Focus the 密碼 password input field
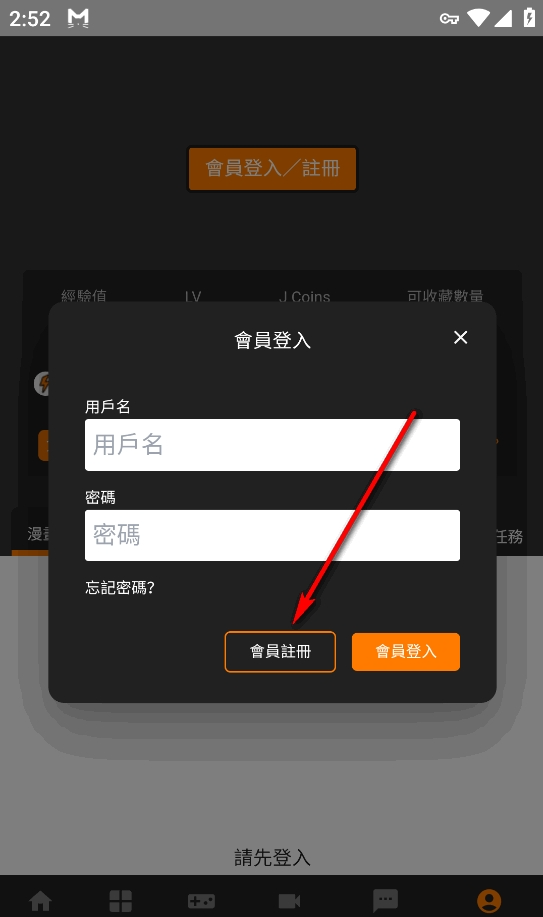This screenshot has height=917, width=543. coord(272,535)
